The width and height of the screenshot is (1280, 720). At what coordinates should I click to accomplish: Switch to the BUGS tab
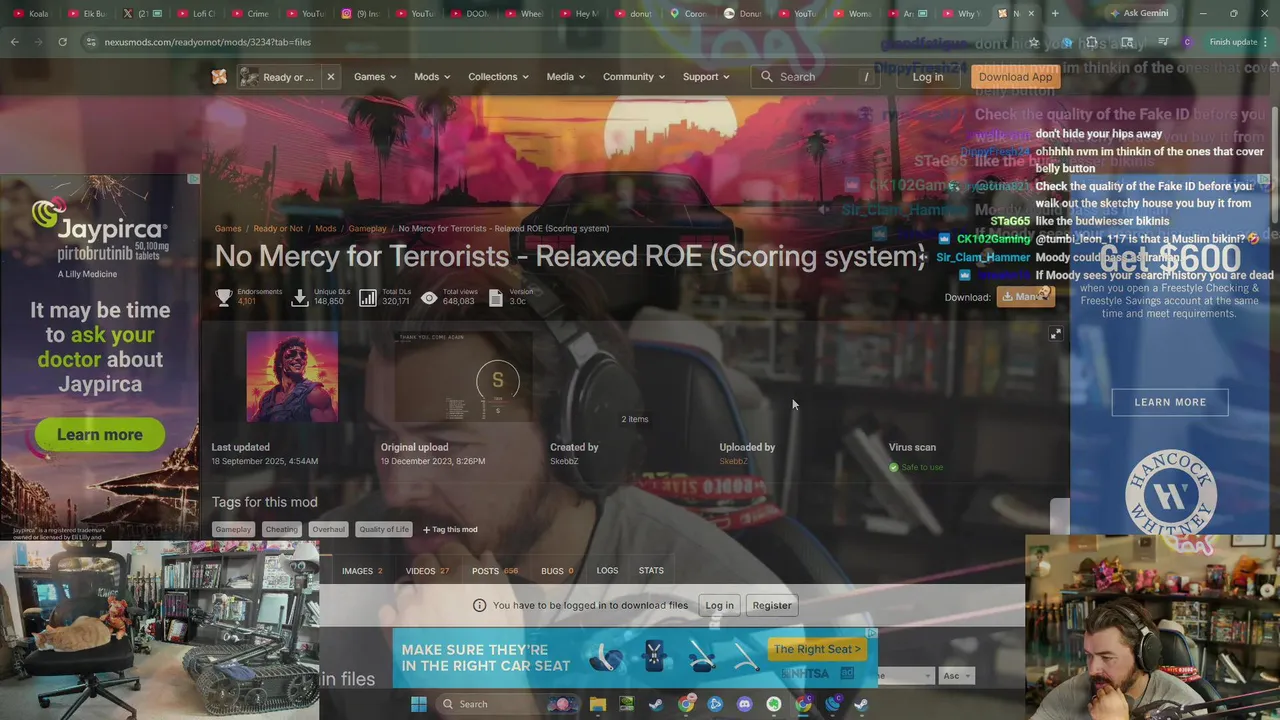(x=557, y=571)
